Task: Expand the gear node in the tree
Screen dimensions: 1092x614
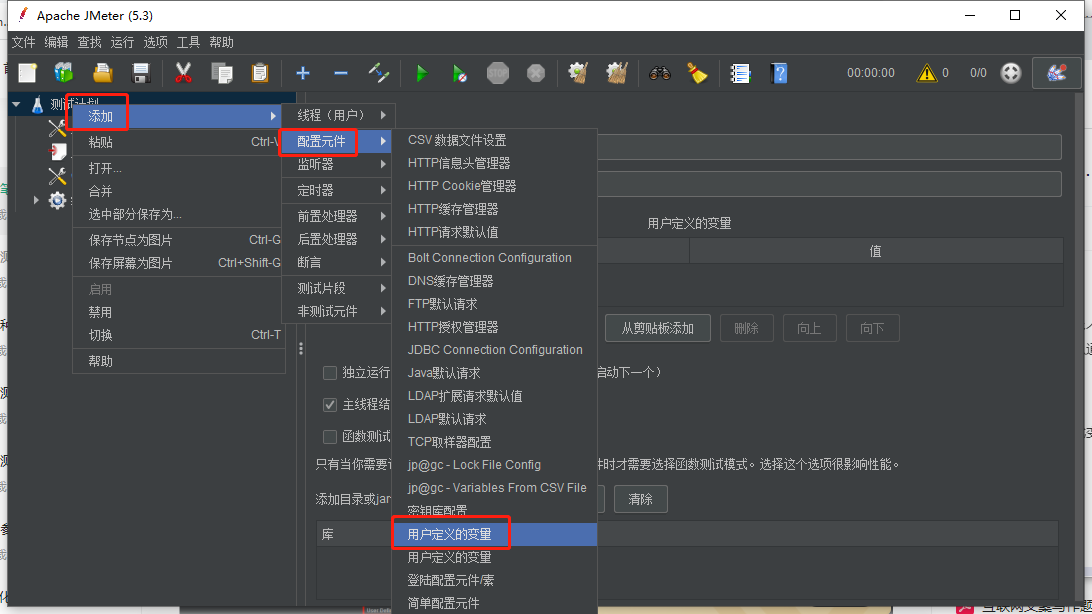Action: pyautogui.click(x=36, y=200)
